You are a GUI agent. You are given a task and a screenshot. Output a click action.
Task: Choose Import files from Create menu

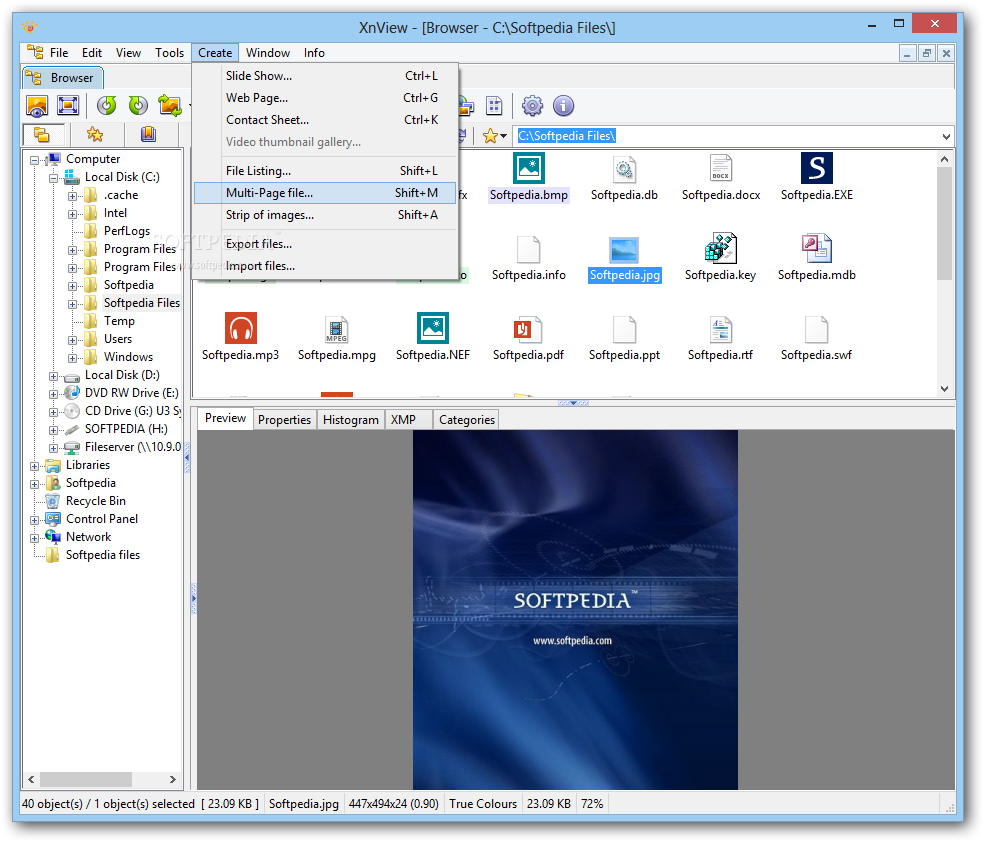tap(325, 265)
